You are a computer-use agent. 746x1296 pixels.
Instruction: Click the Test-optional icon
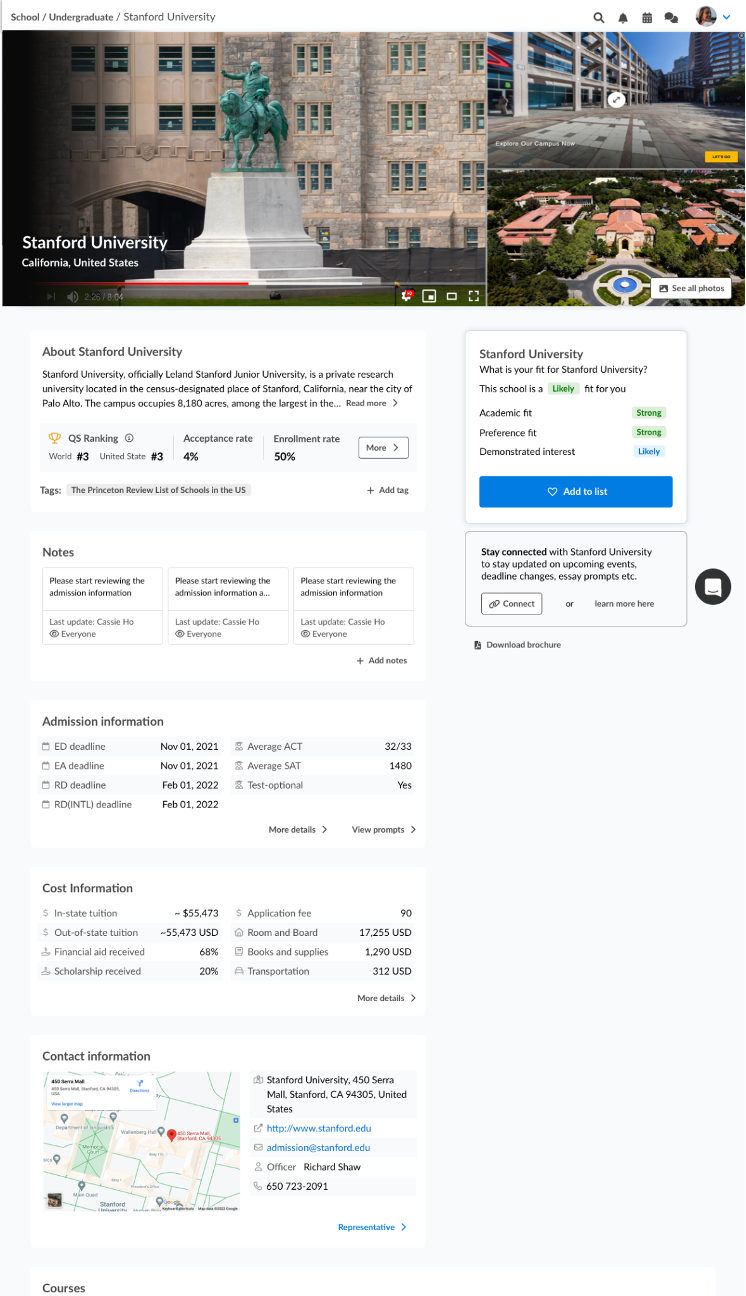tap(239, 785)
